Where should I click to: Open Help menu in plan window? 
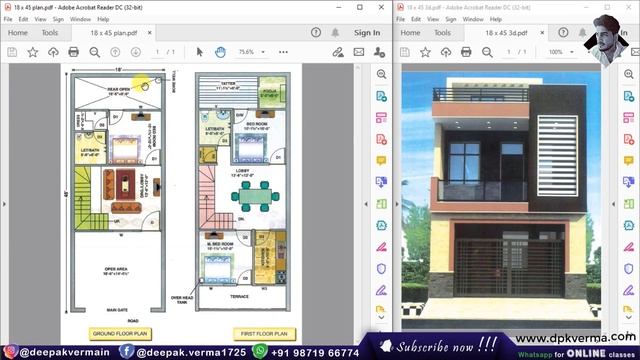coord(103,19)
